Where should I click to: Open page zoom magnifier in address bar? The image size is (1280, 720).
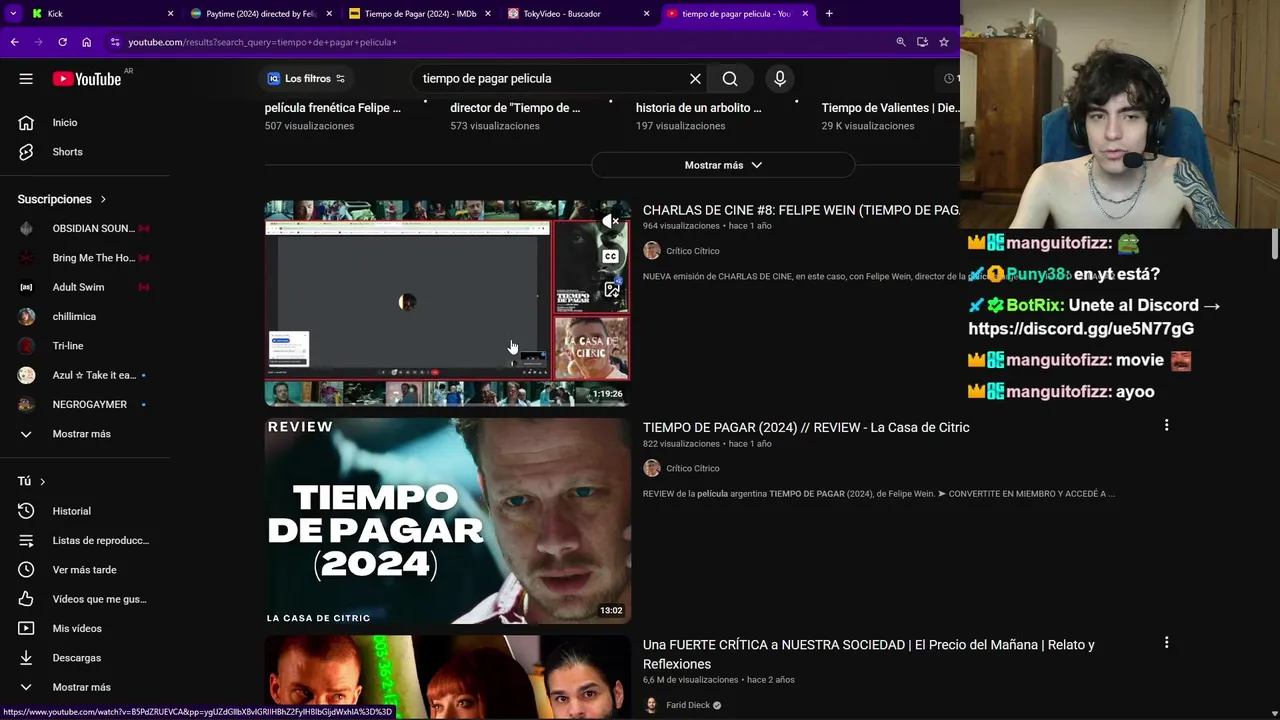coord(900,42)
